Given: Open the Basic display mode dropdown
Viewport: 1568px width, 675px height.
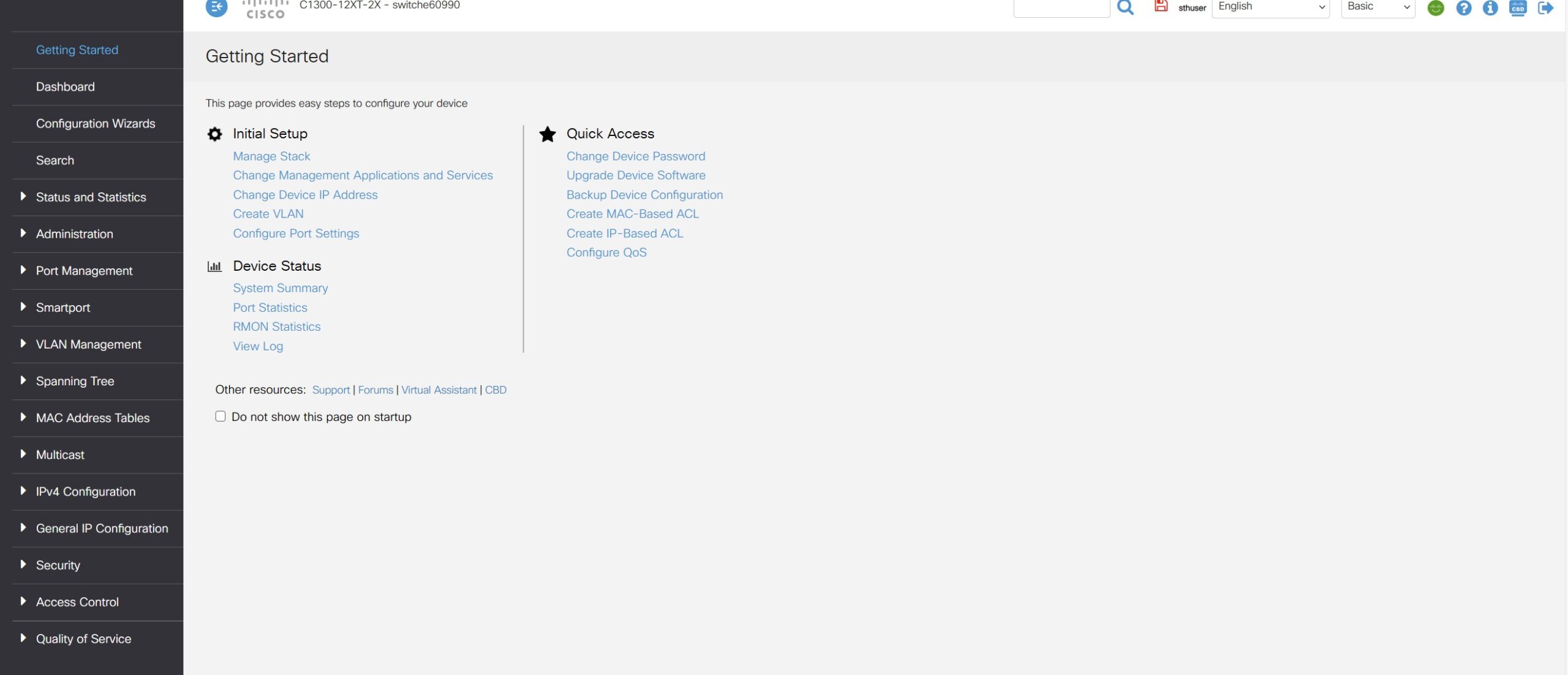Looking at the screenshot, I should pyautogui.click(x=1378, y=7).
